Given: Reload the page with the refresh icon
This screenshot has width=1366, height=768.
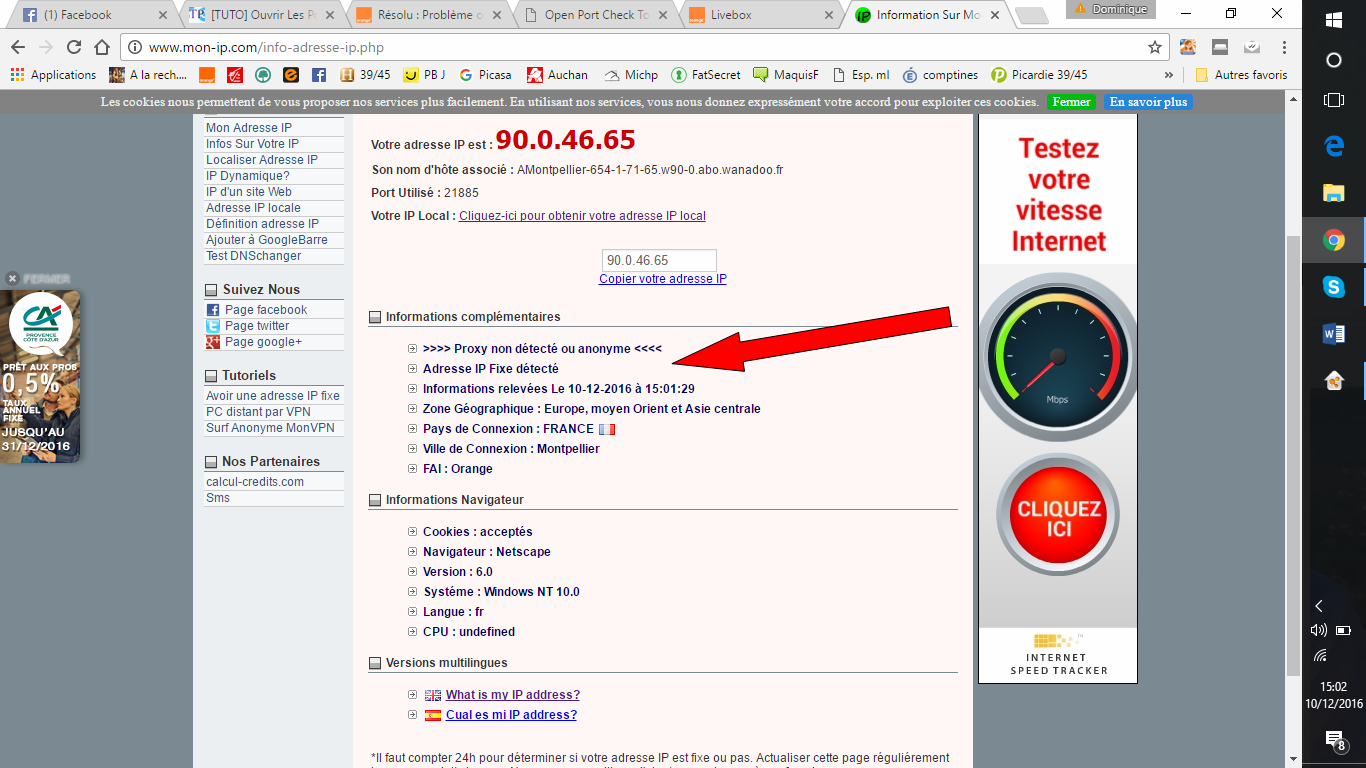Looking at the screenshot, I should click(73, 47).
